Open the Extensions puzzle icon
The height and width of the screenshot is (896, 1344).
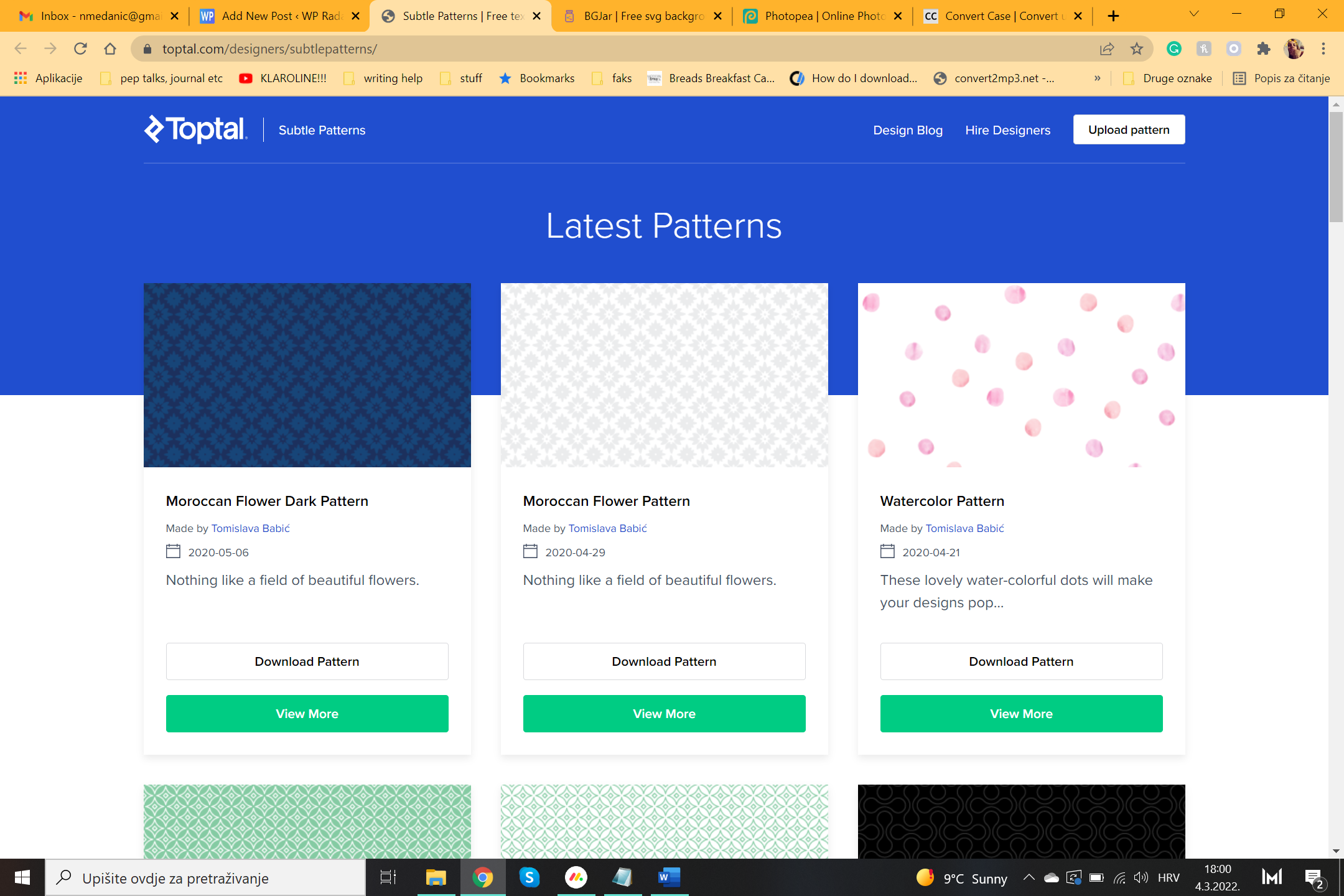click(x=1263, y=49)
